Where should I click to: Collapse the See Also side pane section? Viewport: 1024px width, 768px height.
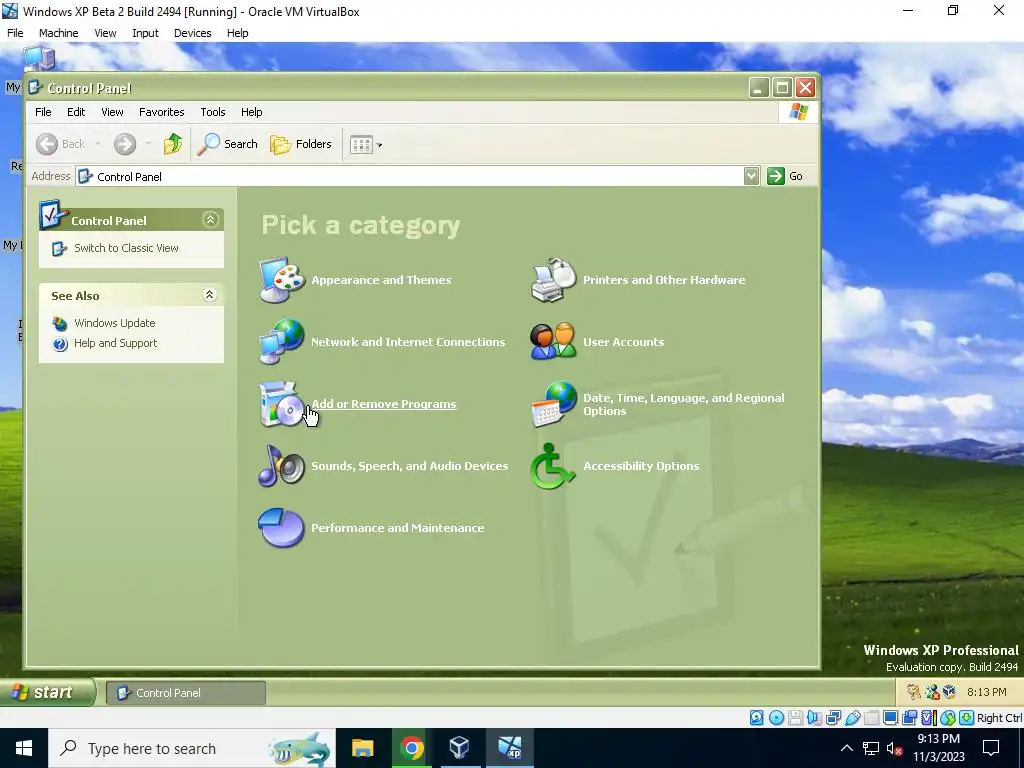tap(210, 295)
